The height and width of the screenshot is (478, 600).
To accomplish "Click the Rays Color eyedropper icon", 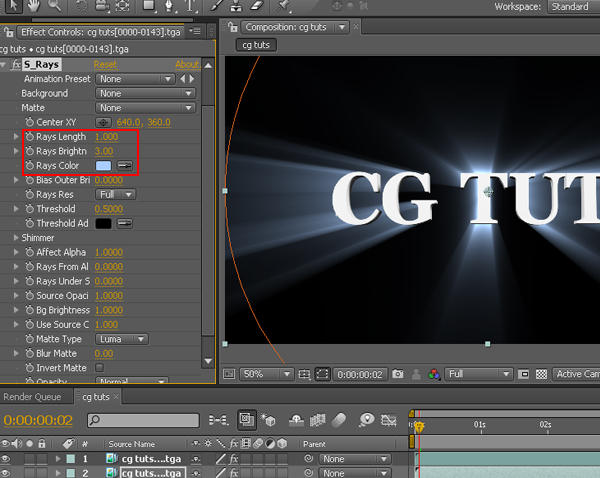I will [127, 165].
